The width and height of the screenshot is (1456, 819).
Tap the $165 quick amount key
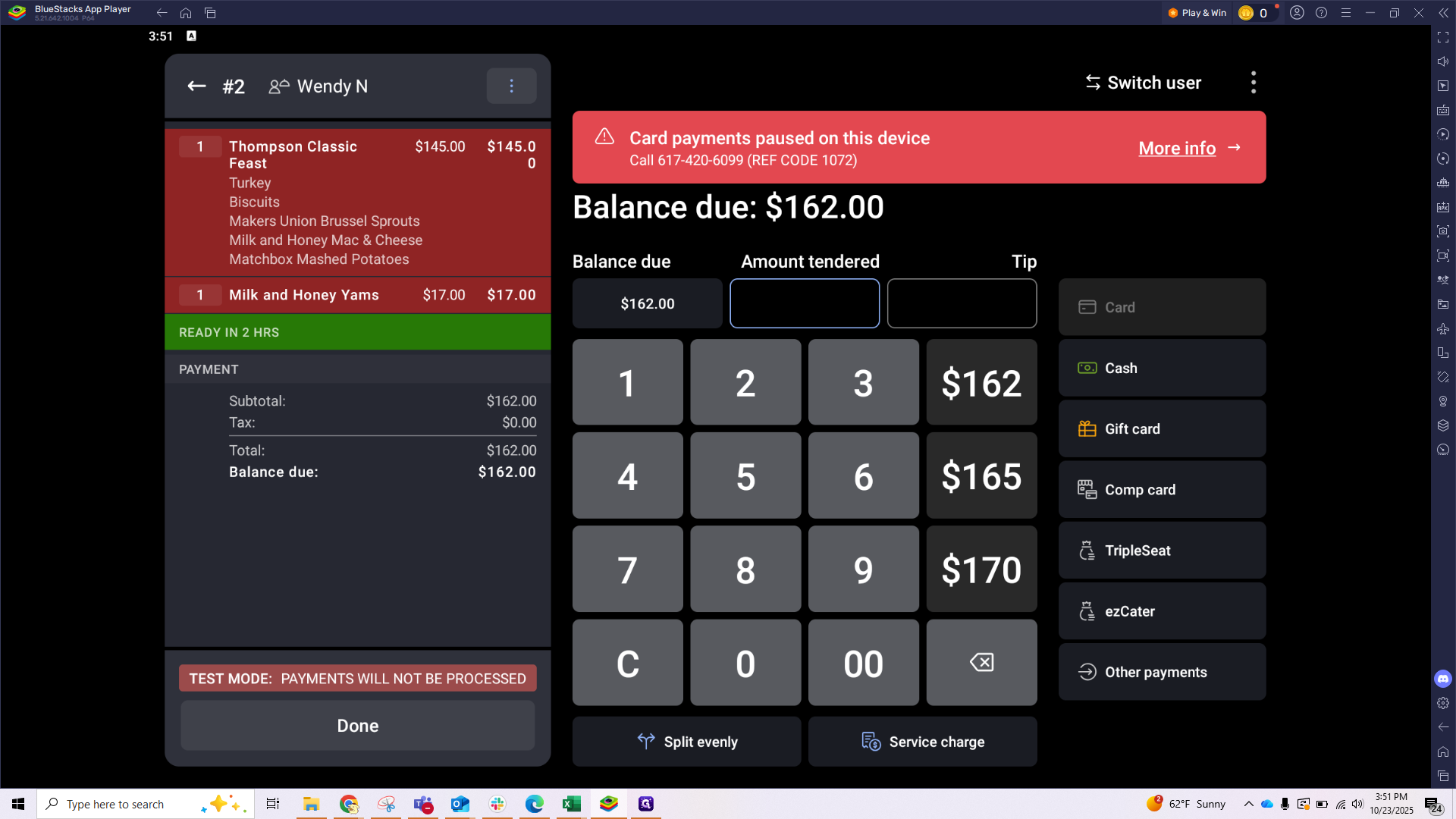pos(981,476)
